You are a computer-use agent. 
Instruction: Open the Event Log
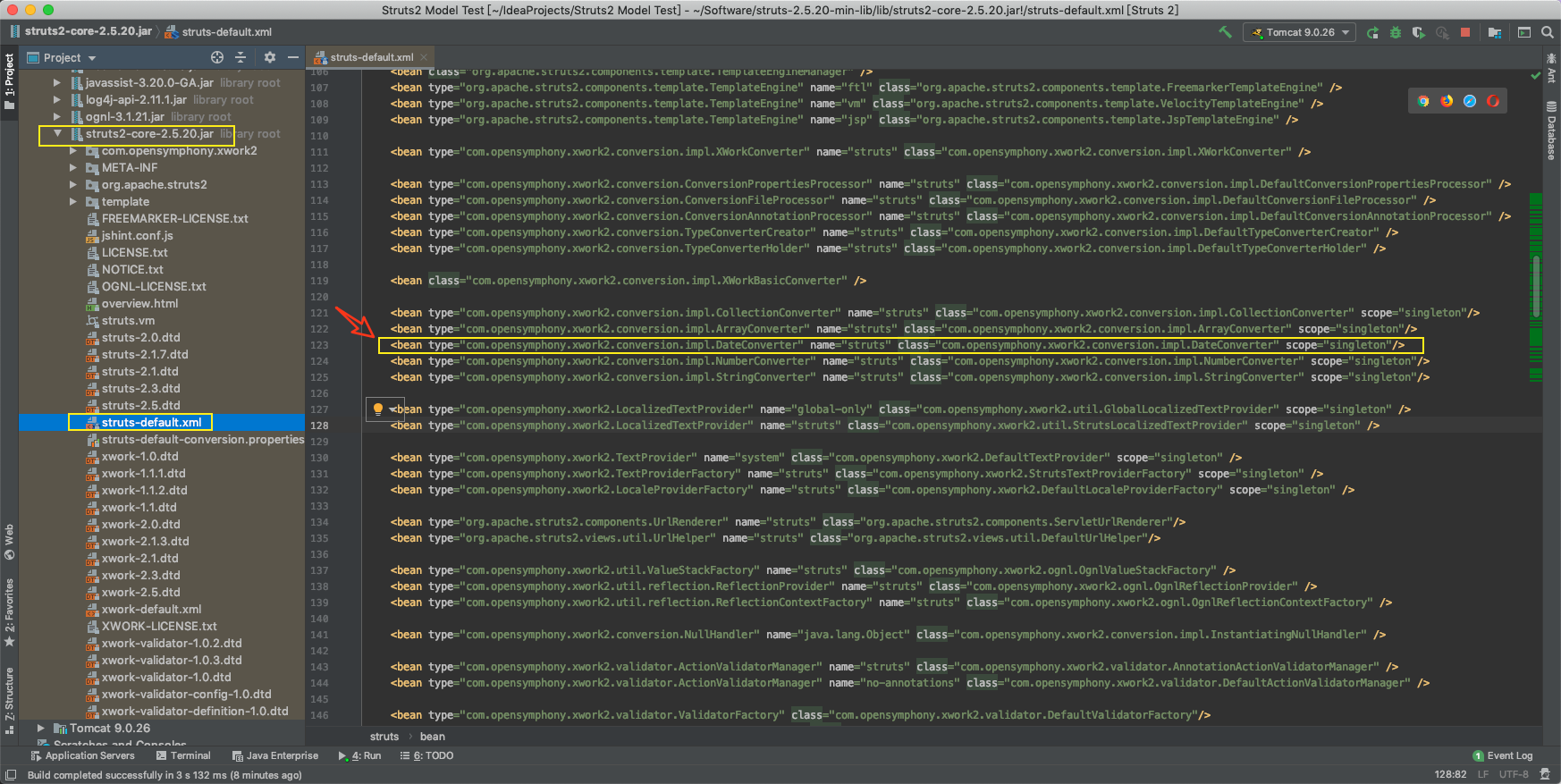pyautogui.click(x=1502, y=756)
